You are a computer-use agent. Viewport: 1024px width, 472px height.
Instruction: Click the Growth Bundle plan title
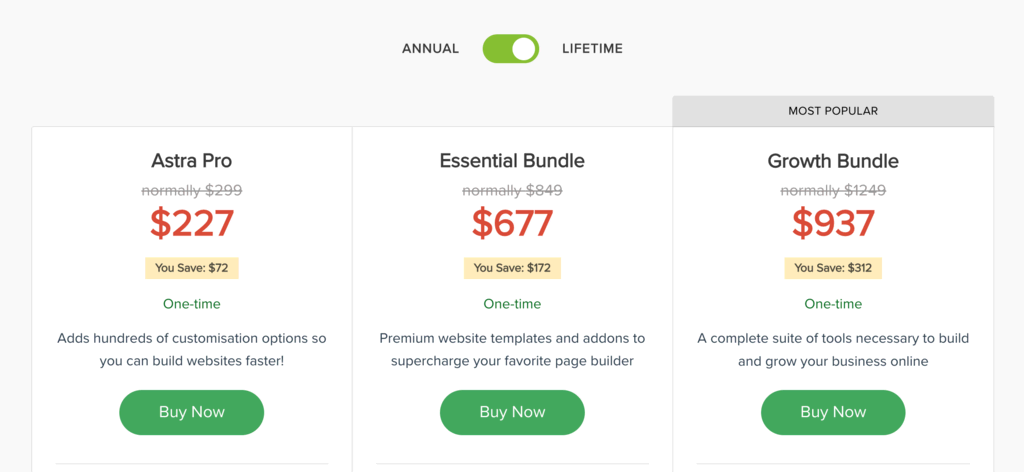pyautogui.click(x=833, y=161)
